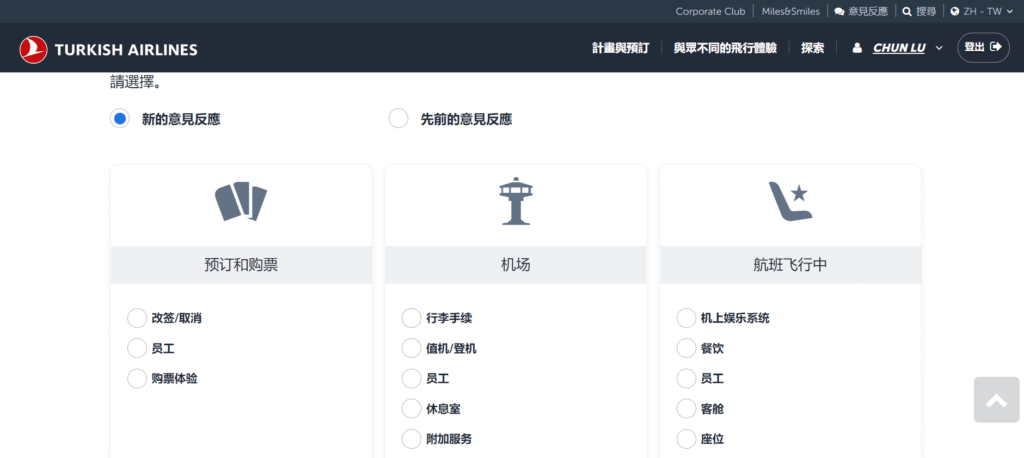Click the control tower icon above 机场

point(516,201)
